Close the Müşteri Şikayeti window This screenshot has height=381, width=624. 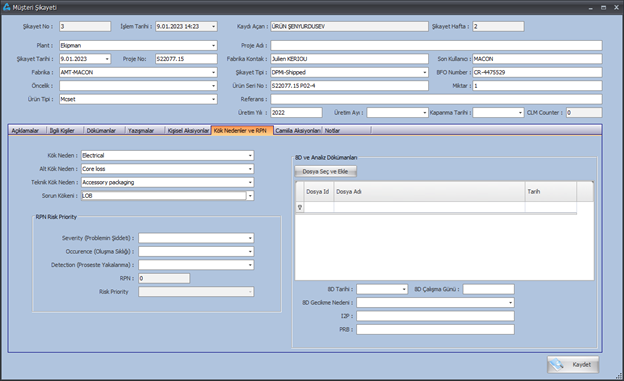click(x=616, y=8)
